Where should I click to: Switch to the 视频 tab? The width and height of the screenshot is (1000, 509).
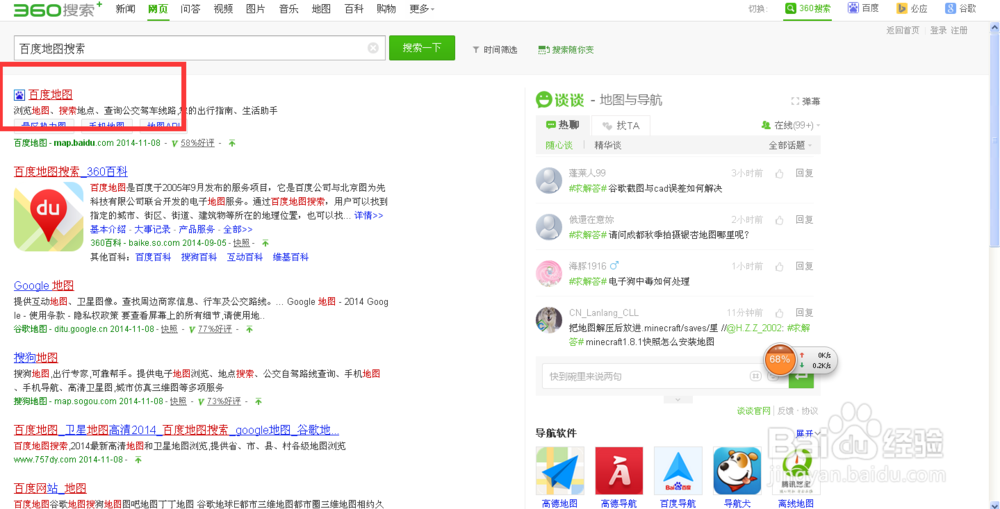[x=223, y=9]
